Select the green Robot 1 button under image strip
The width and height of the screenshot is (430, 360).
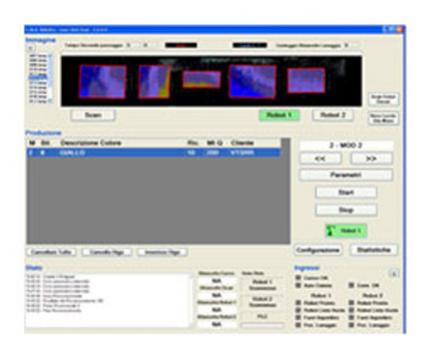(x=279, y=115)
